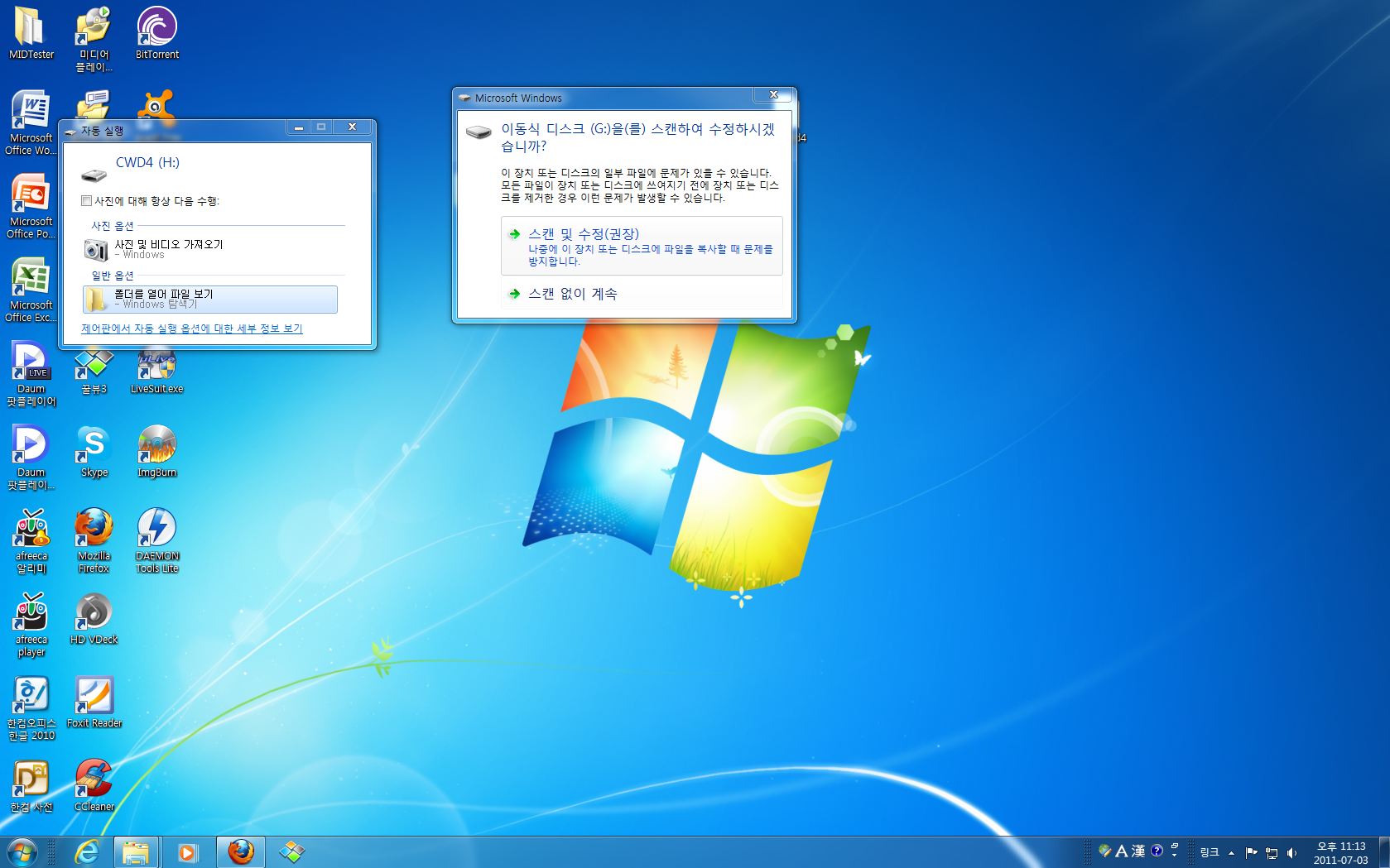
Task: Open the clock showing 오후 11:13
Action: tap(1341, 852)
